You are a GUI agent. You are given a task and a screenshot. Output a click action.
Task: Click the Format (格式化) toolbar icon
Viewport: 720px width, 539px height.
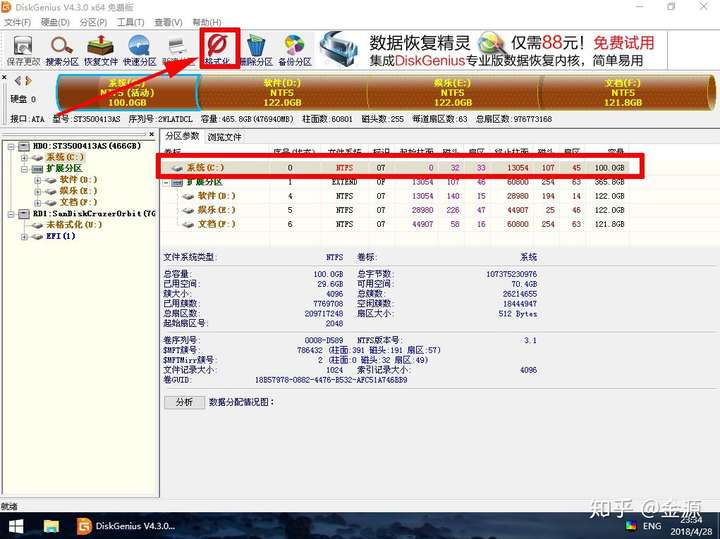tap(218, 50)
